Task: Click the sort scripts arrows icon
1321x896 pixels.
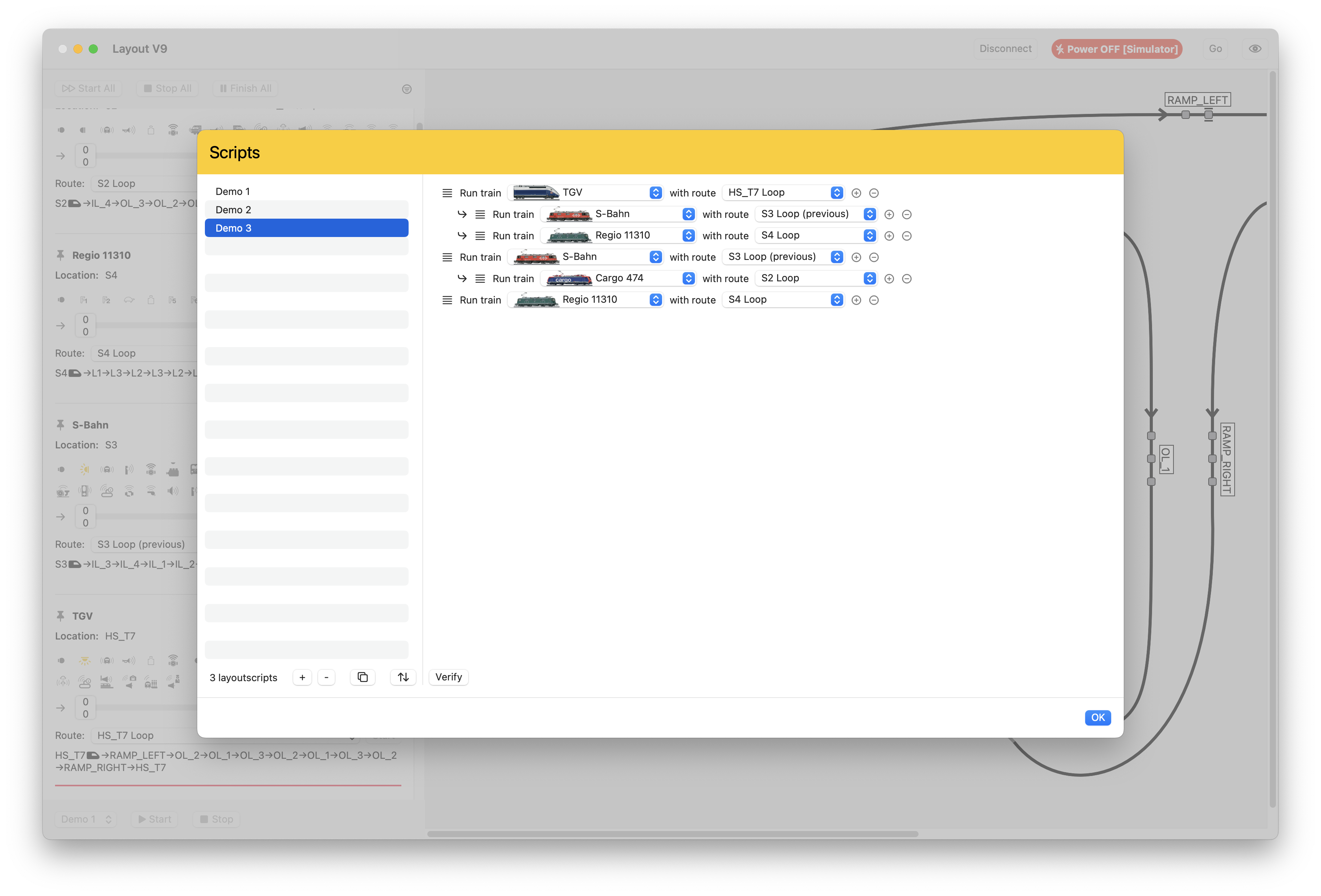Action: [x=403, y=677]
